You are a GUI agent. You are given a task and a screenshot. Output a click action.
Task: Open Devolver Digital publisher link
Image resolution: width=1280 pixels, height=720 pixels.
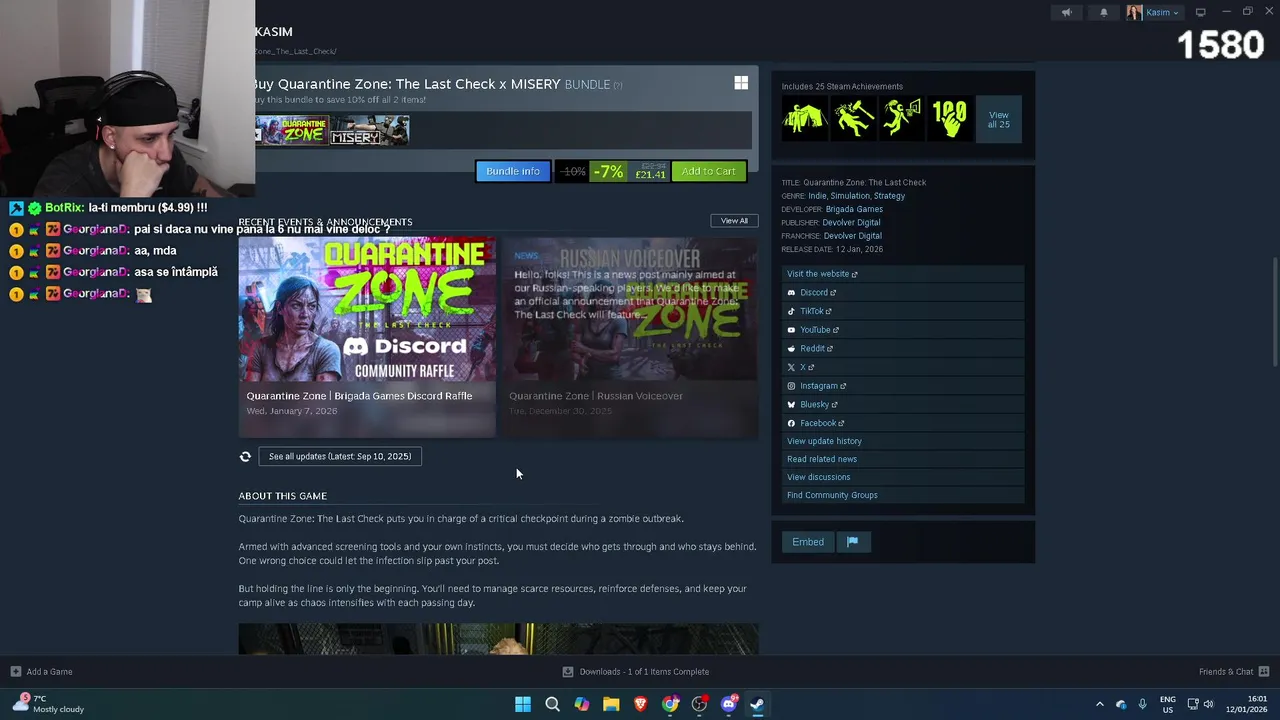[851, 222]
